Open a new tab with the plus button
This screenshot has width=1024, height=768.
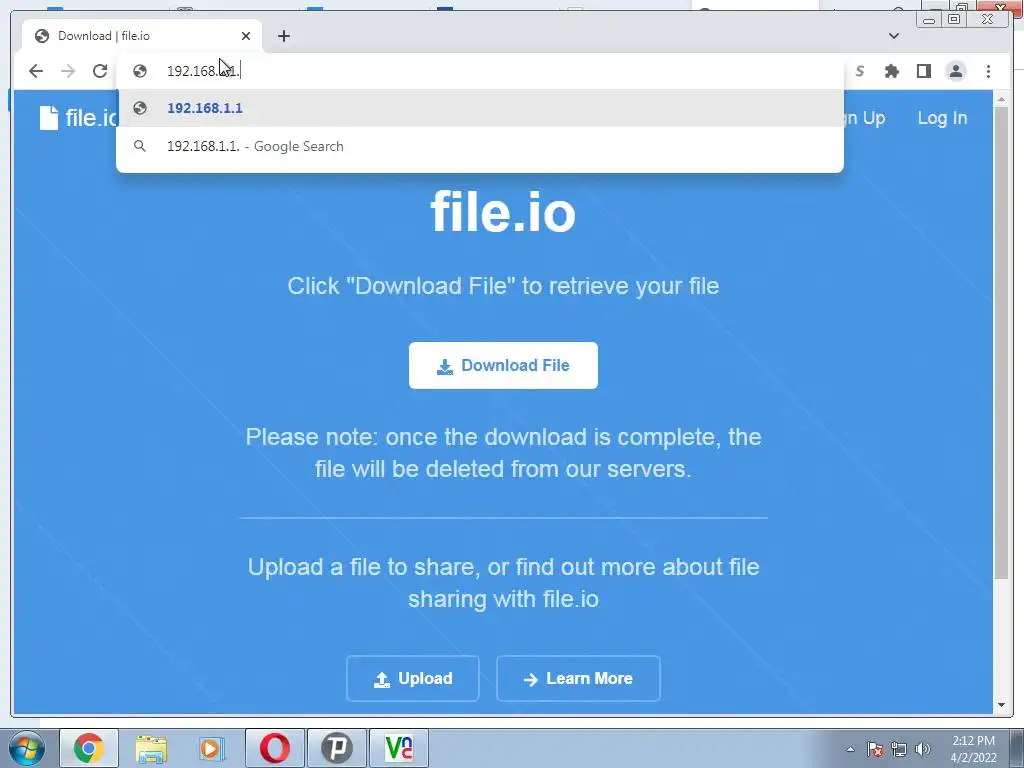pyautogui.click(x=283, y=36)
